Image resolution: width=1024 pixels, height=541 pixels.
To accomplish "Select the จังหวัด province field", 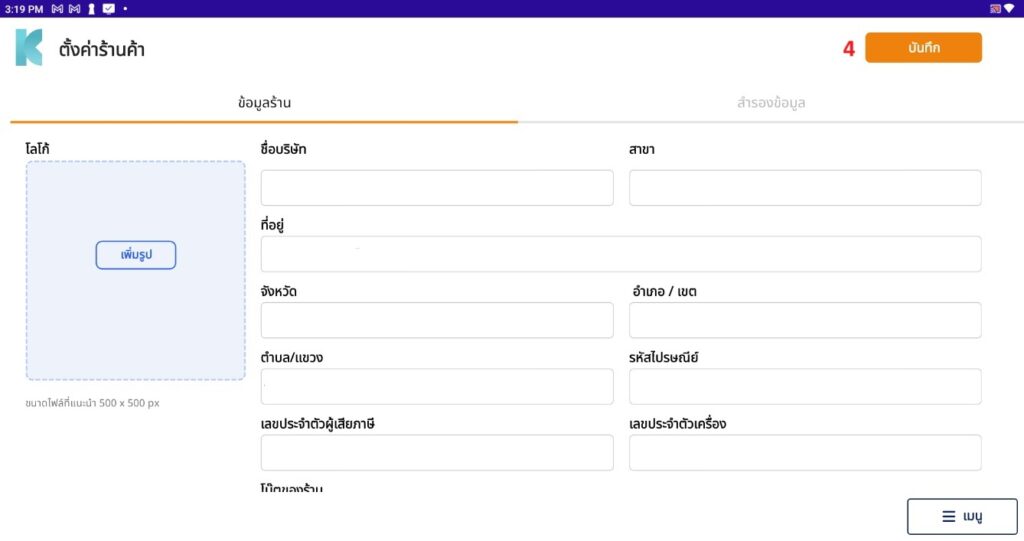I will pyautogui.click(x=436, y=320).
